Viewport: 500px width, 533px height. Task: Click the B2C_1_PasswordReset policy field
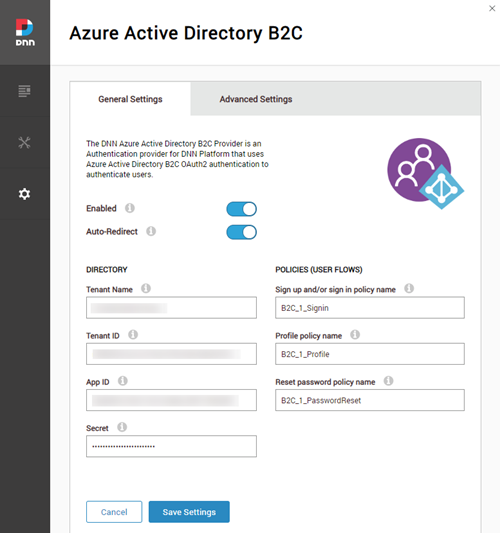pyautogui.click(x=370, y=400)
